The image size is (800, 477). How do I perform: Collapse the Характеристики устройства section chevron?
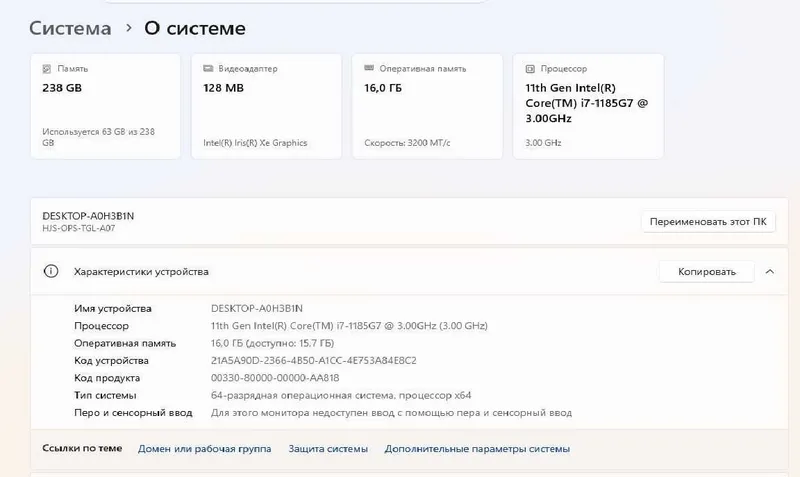click(770, 271)
